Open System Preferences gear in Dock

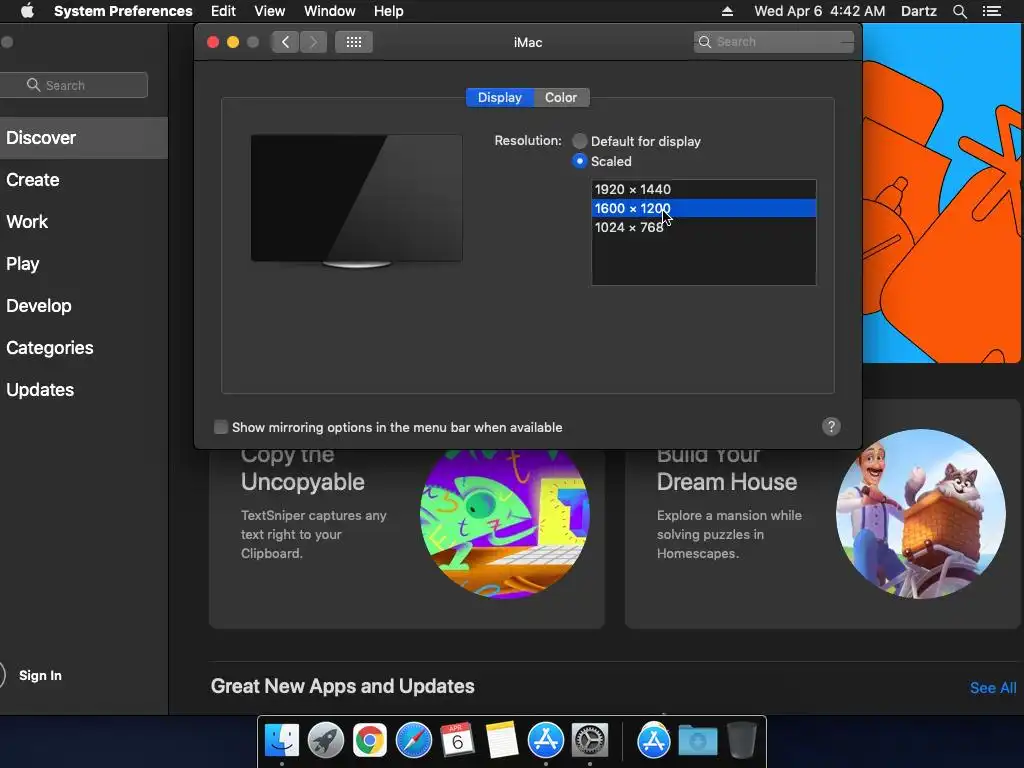(x=590, y=741)
